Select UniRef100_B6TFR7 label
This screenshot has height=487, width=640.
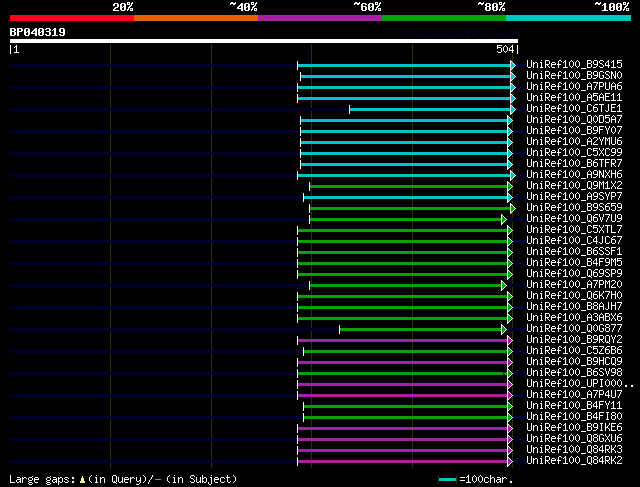[x=574, y=163]
